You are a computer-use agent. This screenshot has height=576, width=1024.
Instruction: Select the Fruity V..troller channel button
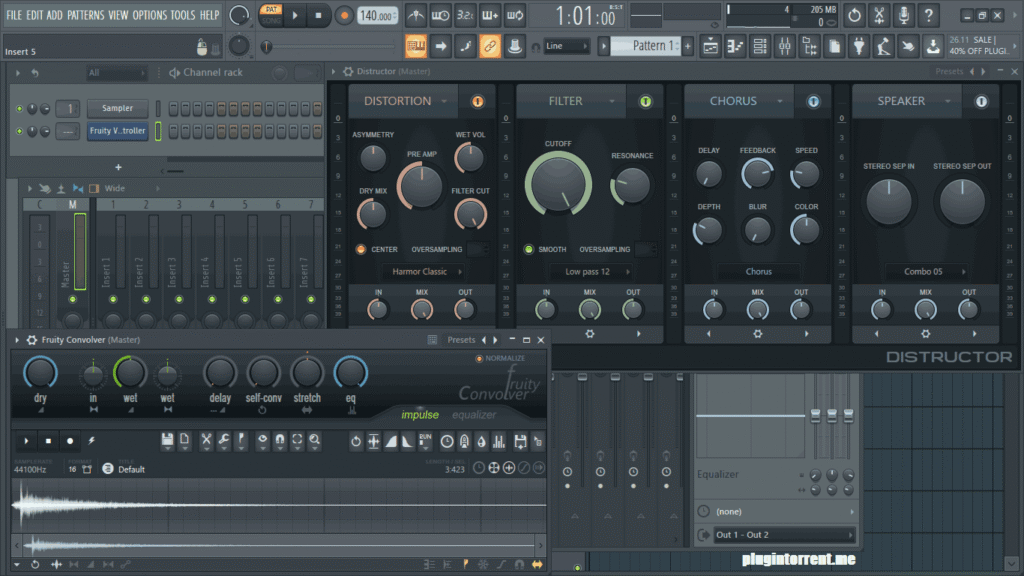pos(118,131)
